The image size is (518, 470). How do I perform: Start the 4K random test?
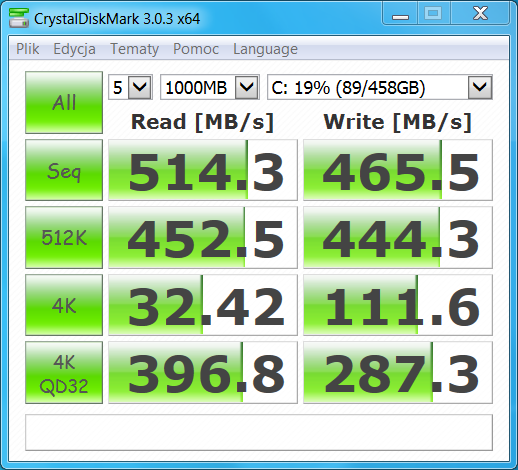64,305
